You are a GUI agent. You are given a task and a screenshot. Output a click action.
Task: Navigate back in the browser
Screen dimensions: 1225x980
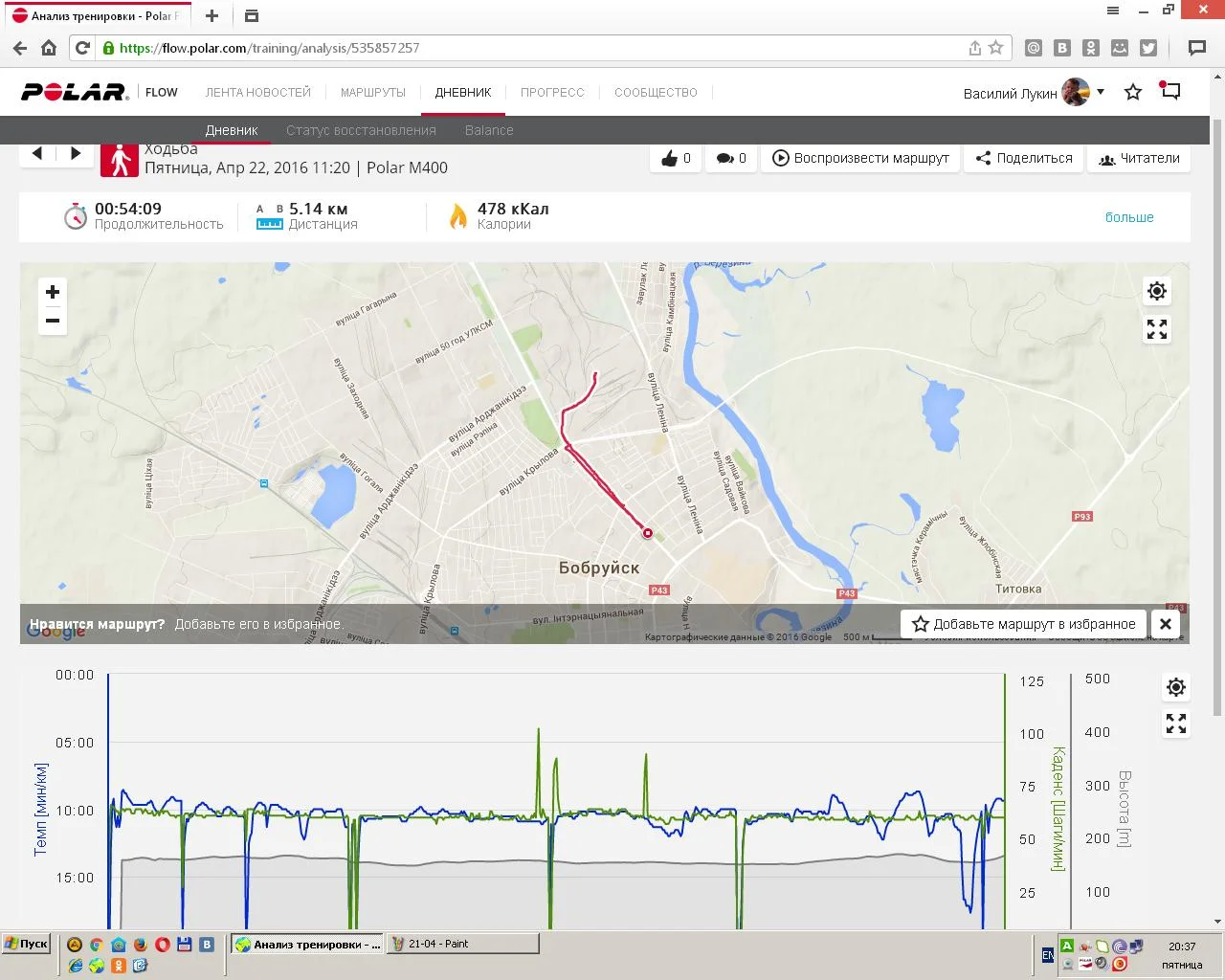[20, 48]
